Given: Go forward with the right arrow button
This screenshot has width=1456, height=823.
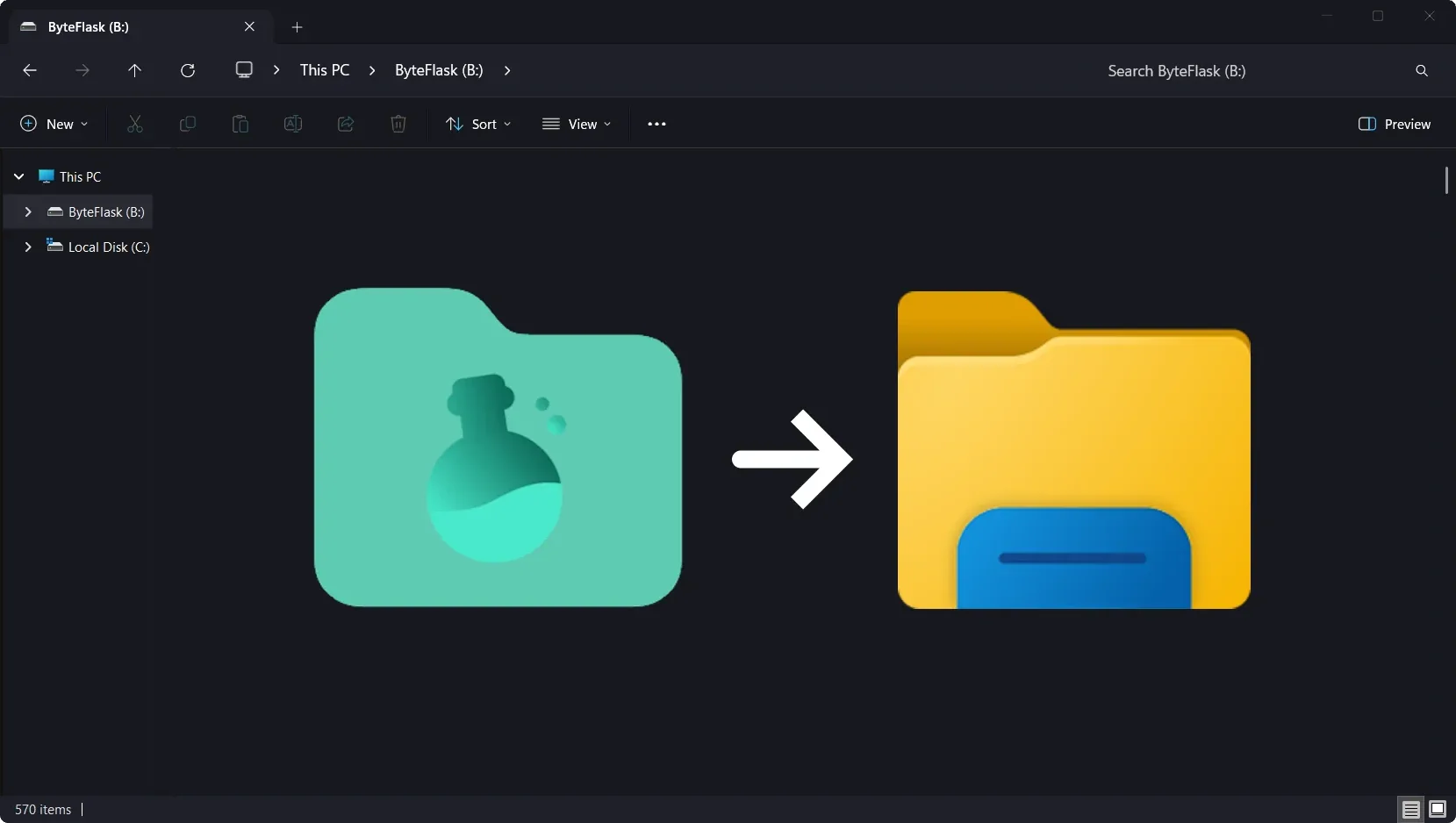Looking at the screenshot, I should pyautogui.click(x=82, y=70).
